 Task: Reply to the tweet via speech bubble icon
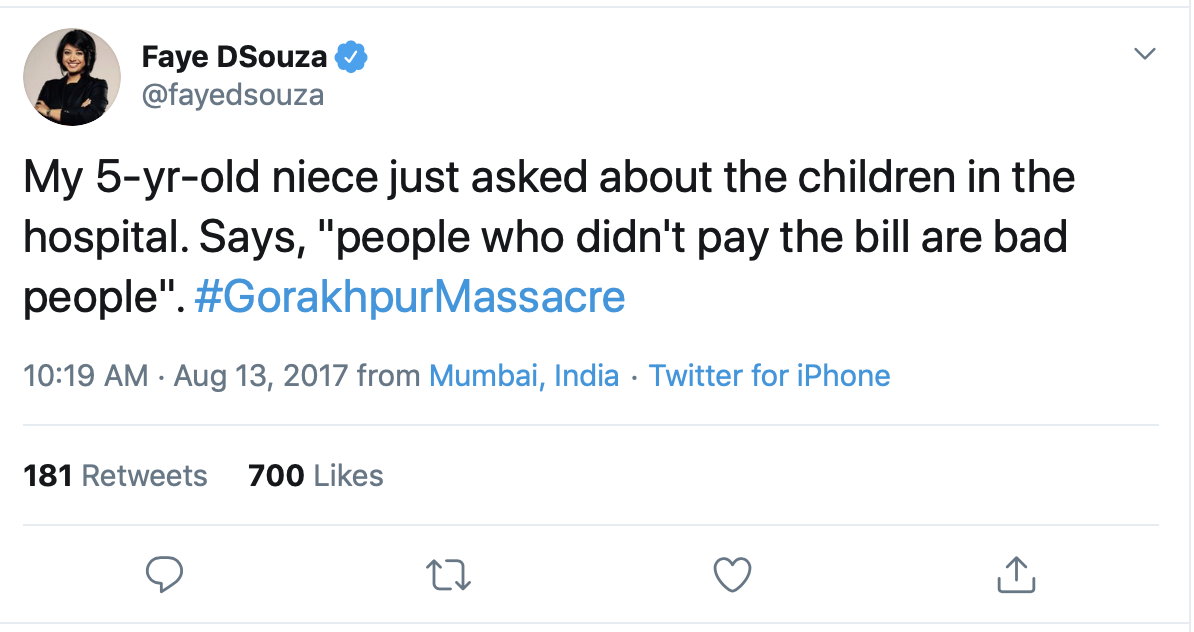164,573
